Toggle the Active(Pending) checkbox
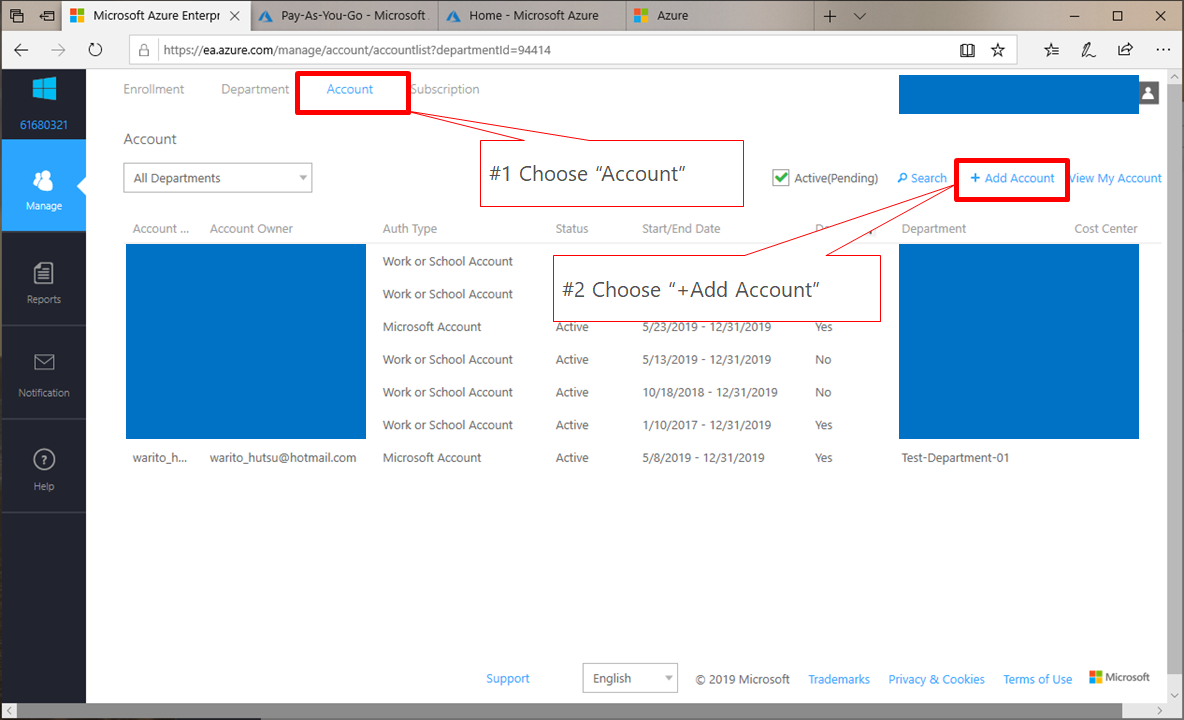 point(781,178)
